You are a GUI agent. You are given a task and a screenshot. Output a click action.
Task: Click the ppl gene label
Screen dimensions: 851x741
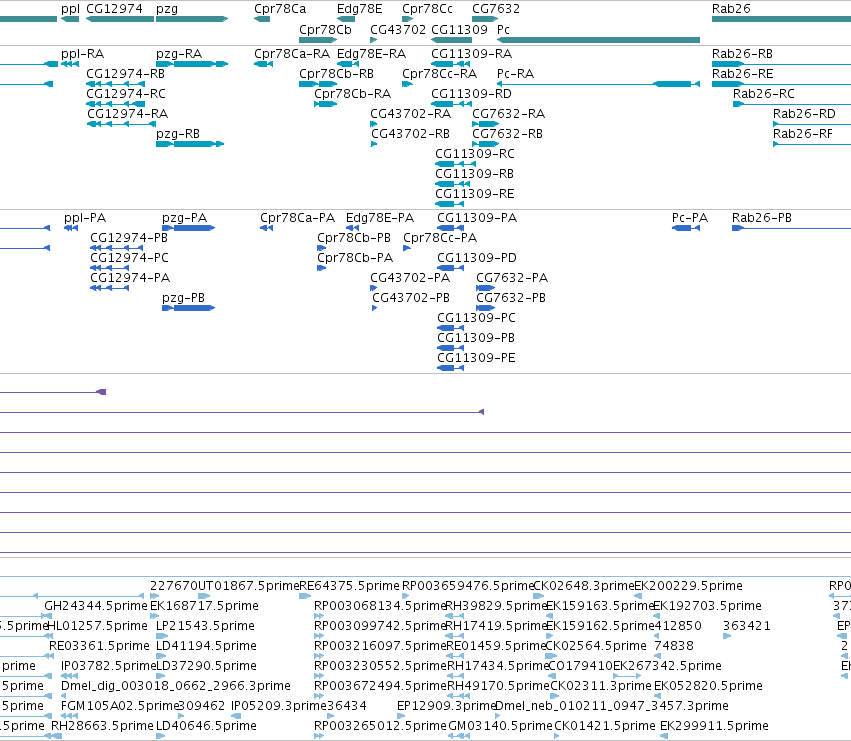pos(71,9)
